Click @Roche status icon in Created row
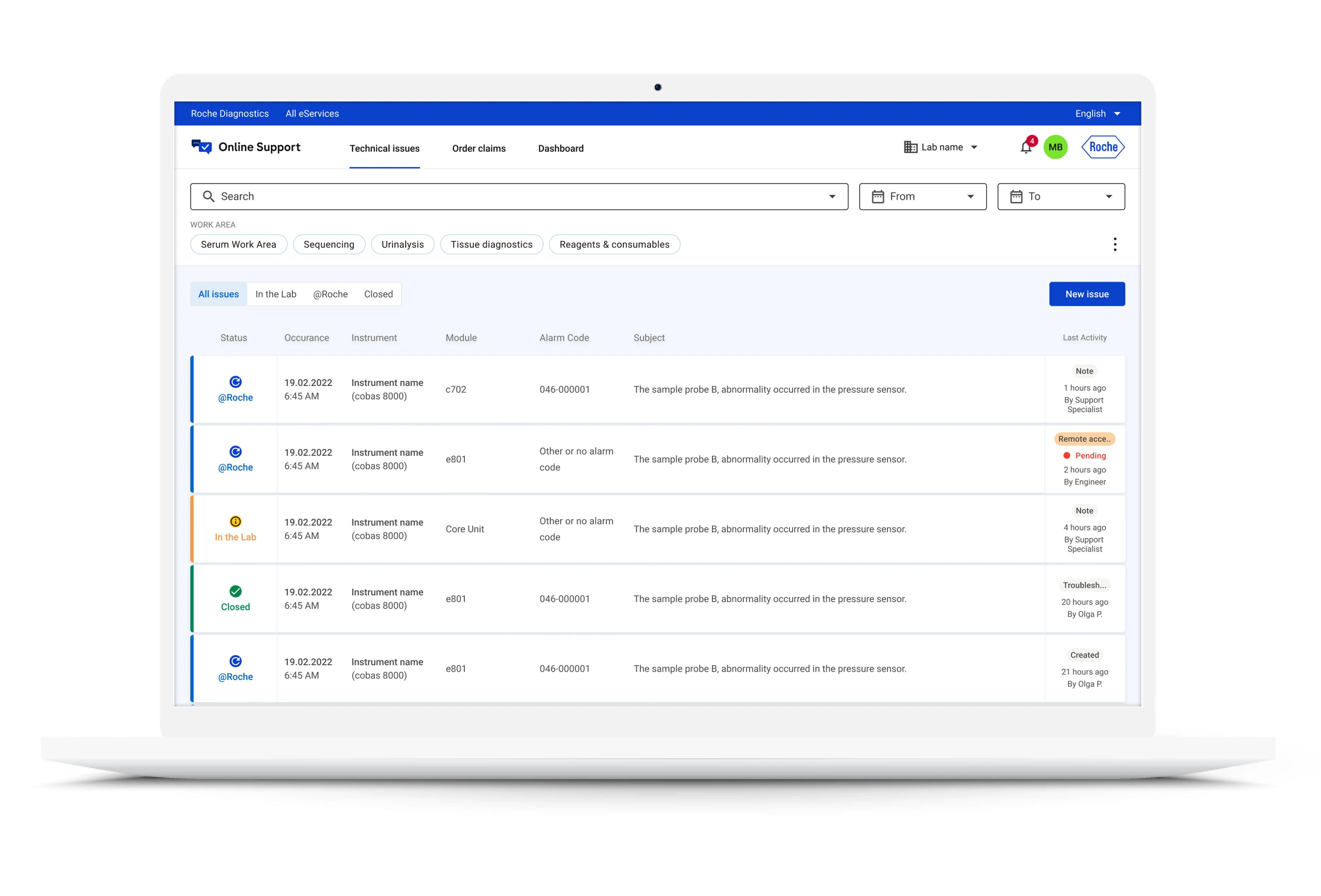The height and width of the screenshot is (896, 1321). (x=235, y=662)
